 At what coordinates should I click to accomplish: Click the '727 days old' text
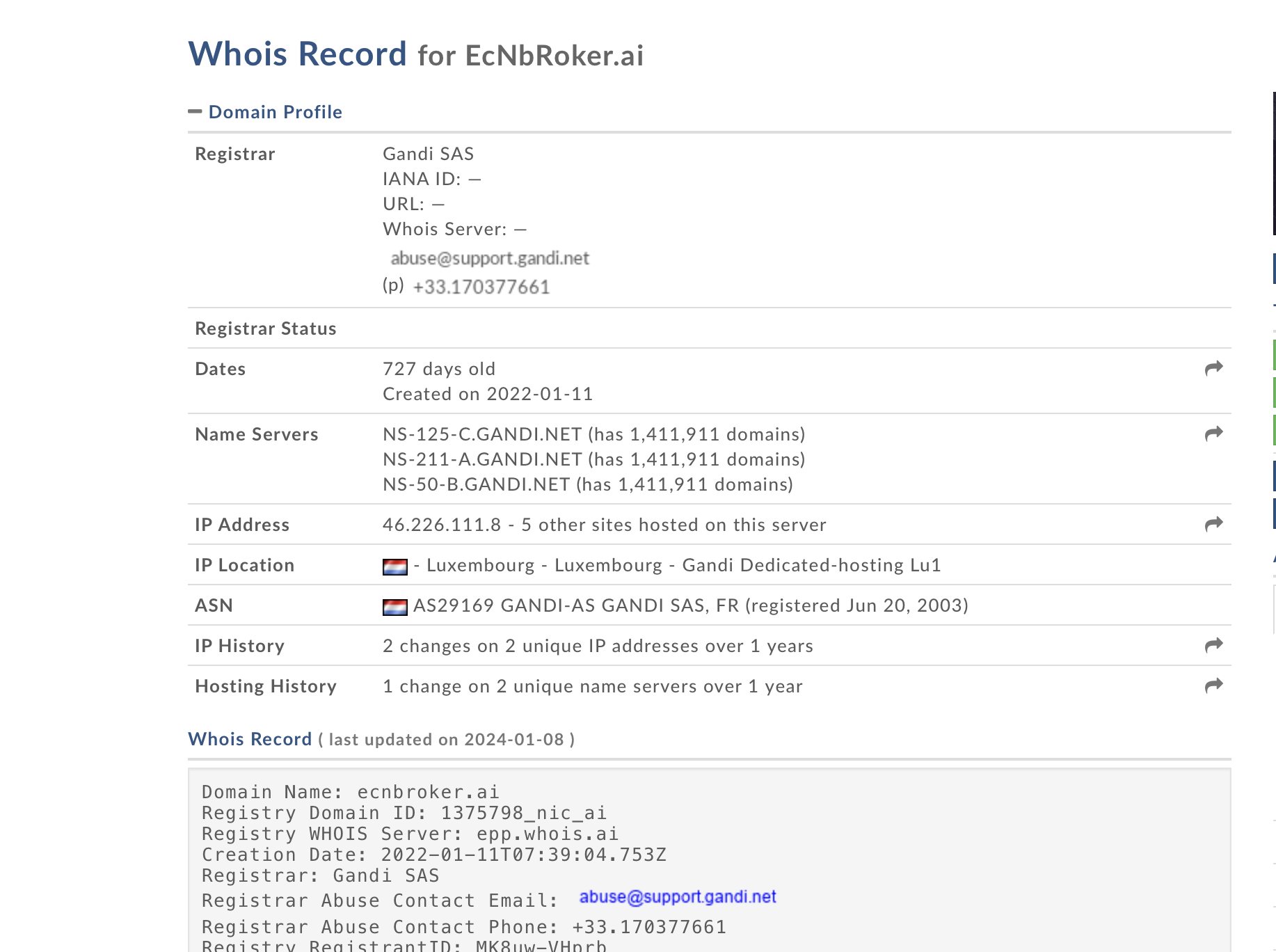(x=439, y=369)
